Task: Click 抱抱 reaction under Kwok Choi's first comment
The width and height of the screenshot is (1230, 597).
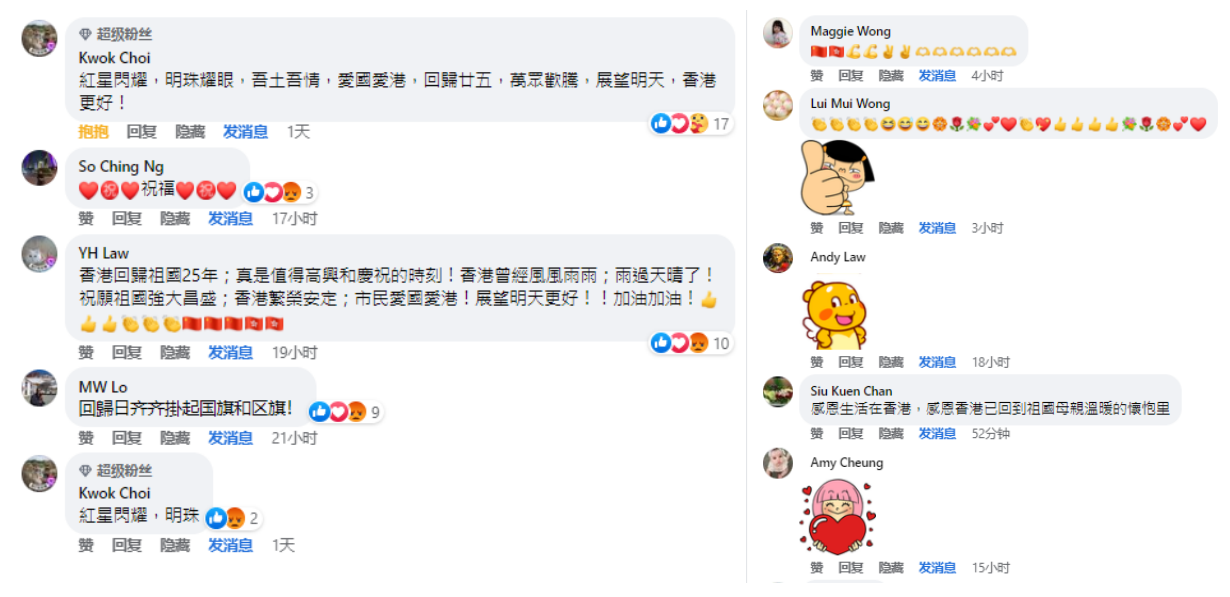Action: 93,132
